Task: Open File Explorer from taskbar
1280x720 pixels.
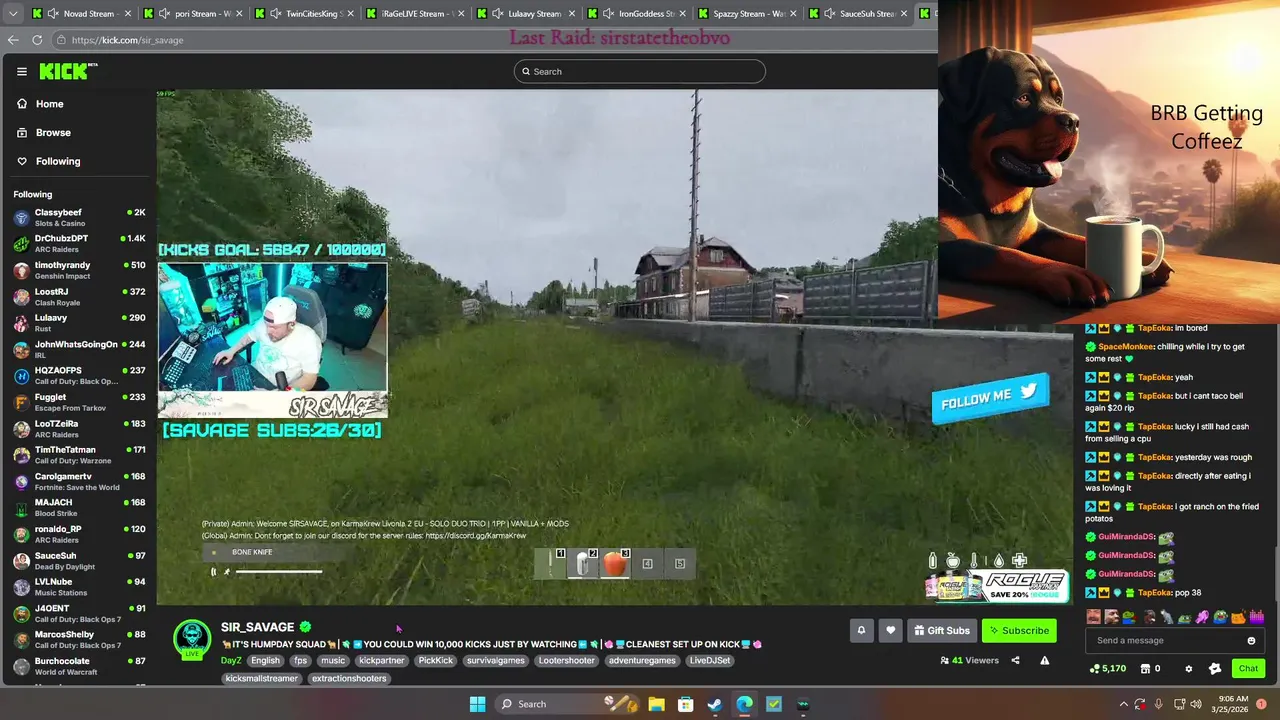Action: click(656, 704)
